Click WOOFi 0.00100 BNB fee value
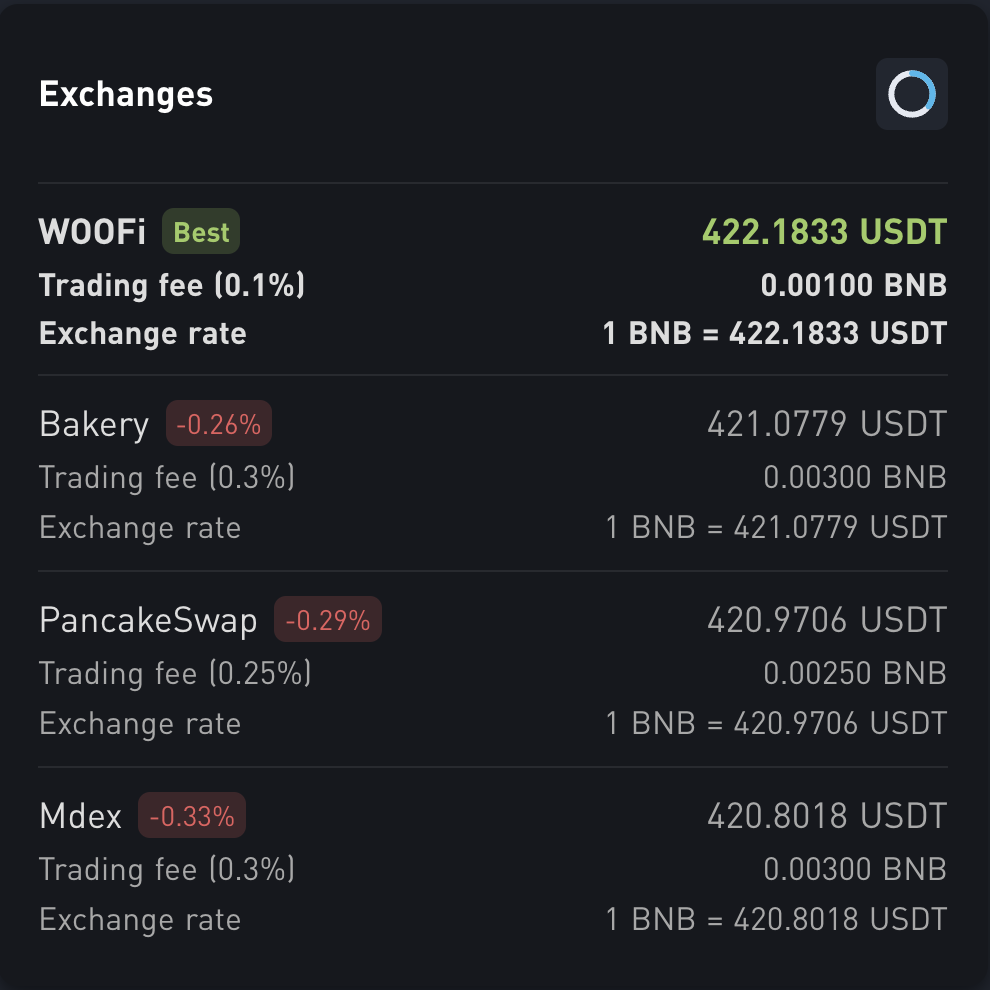The height and width of the screenshot is (990, 990). click(x=854, y=285)
